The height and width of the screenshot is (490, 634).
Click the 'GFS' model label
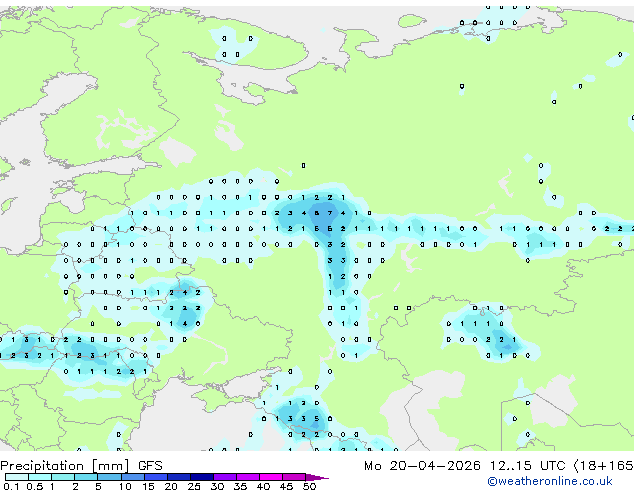[x=150, y=466]
